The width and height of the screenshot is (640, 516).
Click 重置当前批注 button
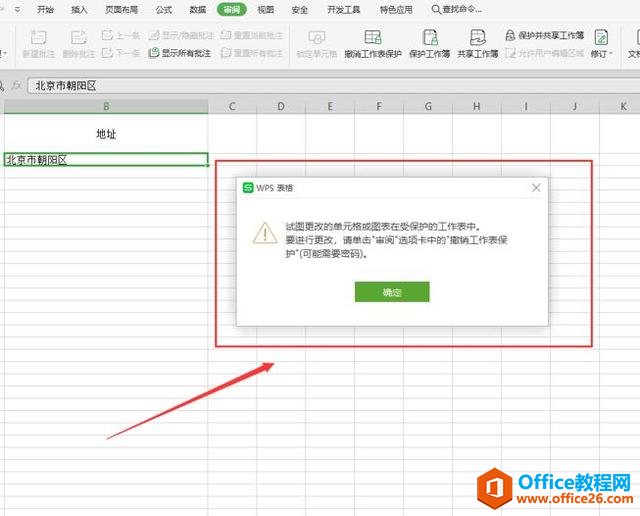point(251,35)
